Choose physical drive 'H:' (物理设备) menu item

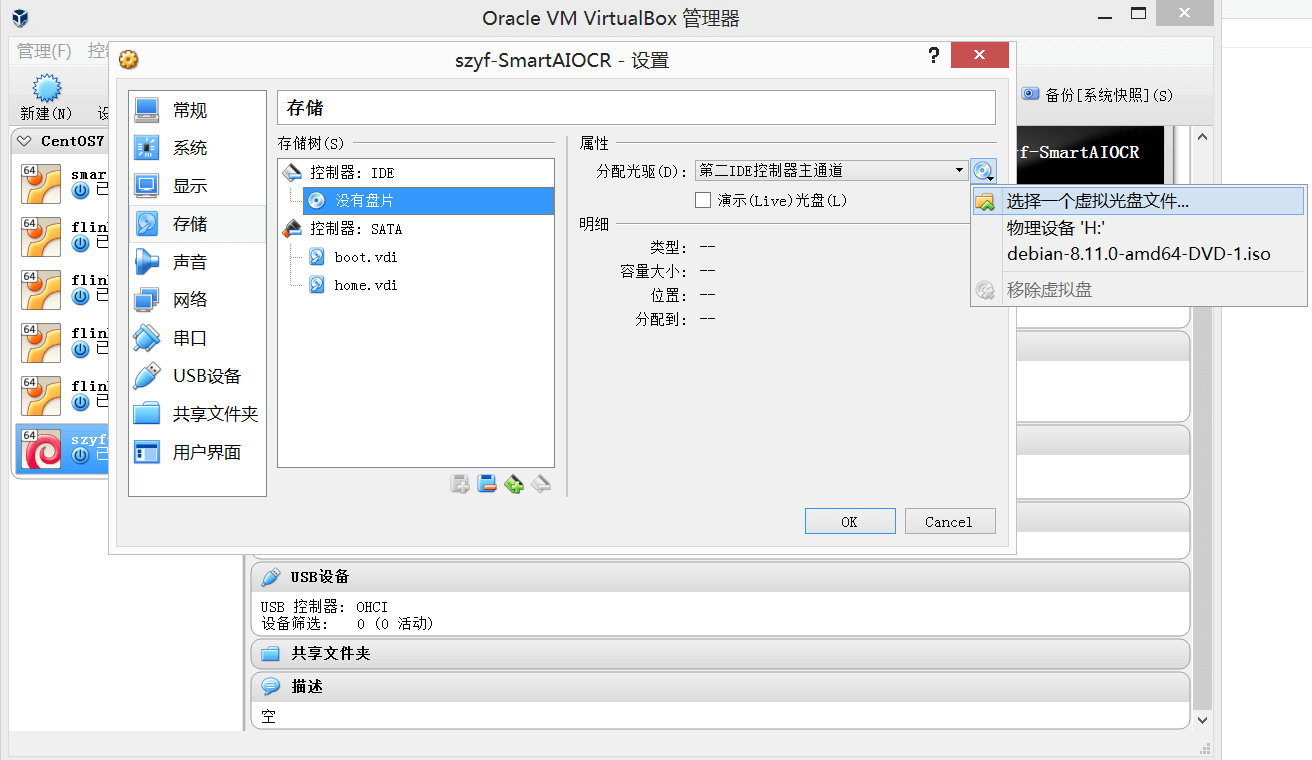point(1139,228)
